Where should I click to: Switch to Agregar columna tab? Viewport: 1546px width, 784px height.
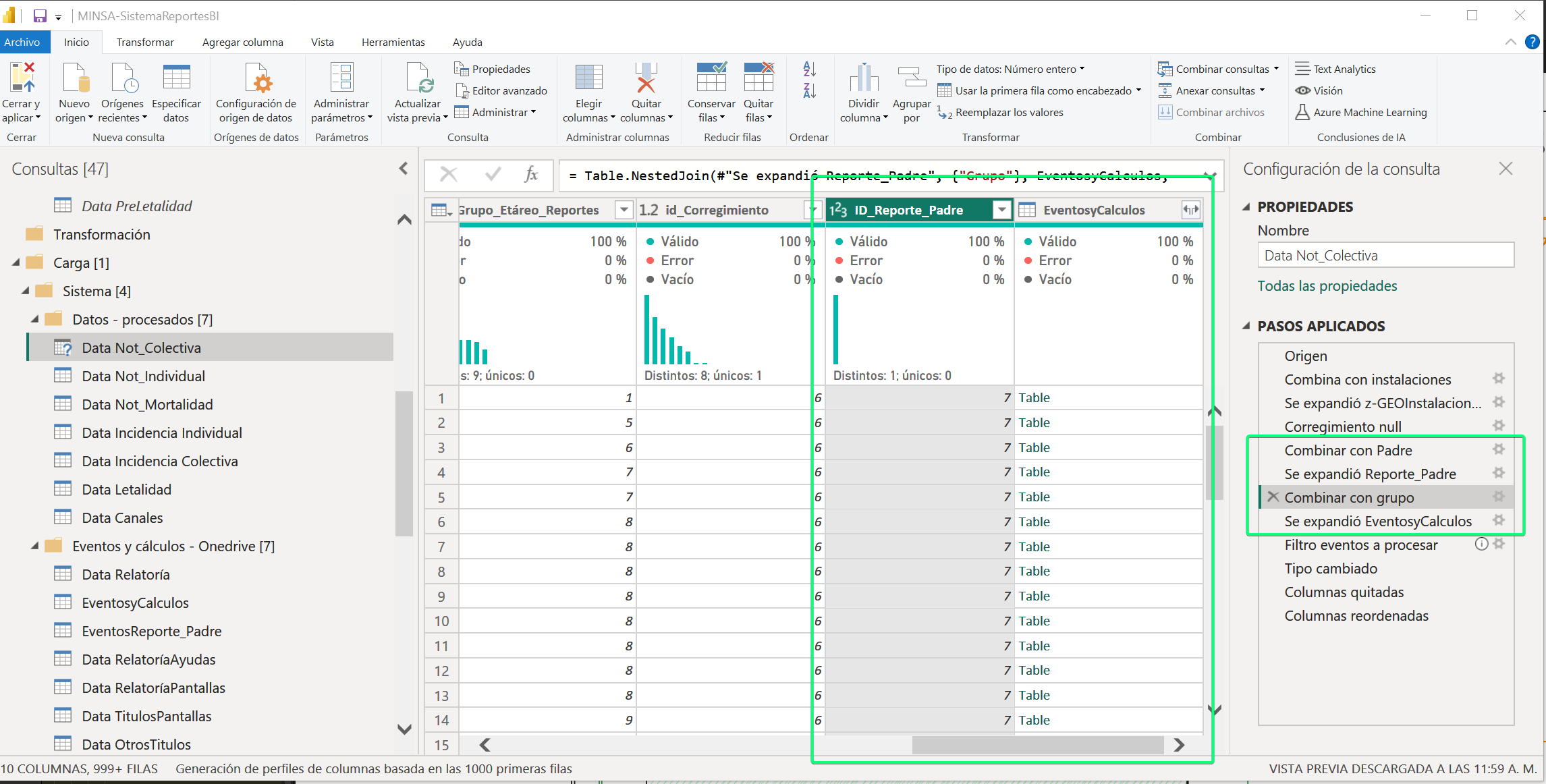[242, 42]
